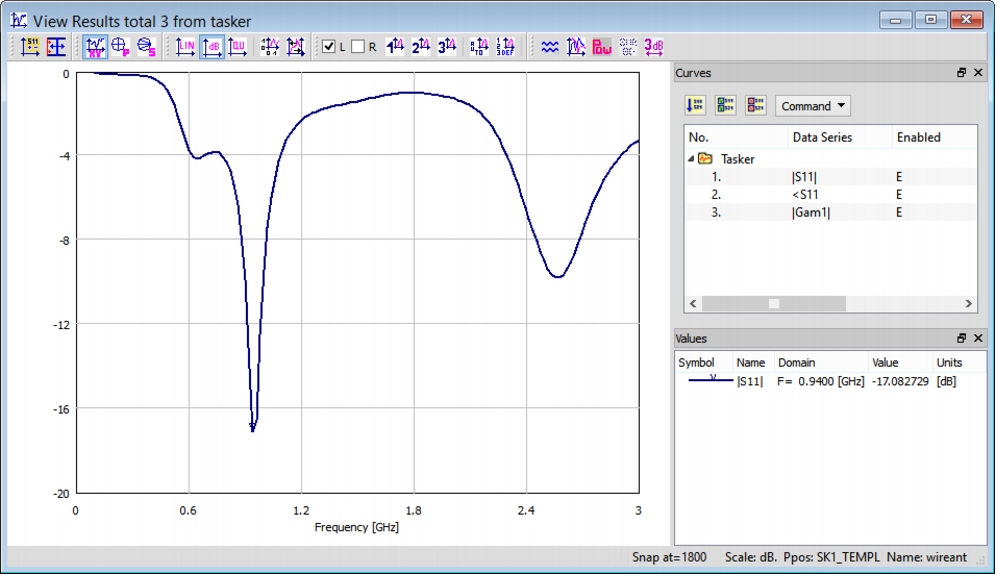Click the 'Name' column header in Values
The image size is (997, 576).
click(x=753, y=362)
